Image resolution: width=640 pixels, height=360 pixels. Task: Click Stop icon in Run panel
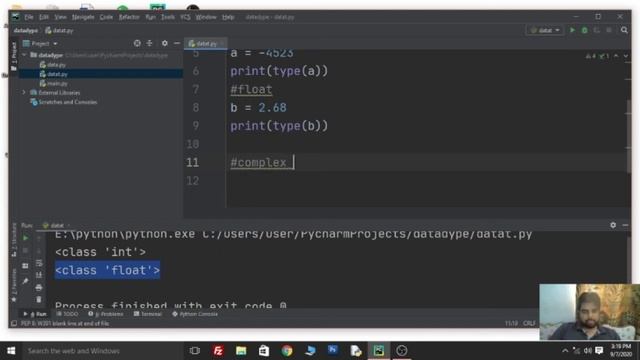(x=25, y=250)
